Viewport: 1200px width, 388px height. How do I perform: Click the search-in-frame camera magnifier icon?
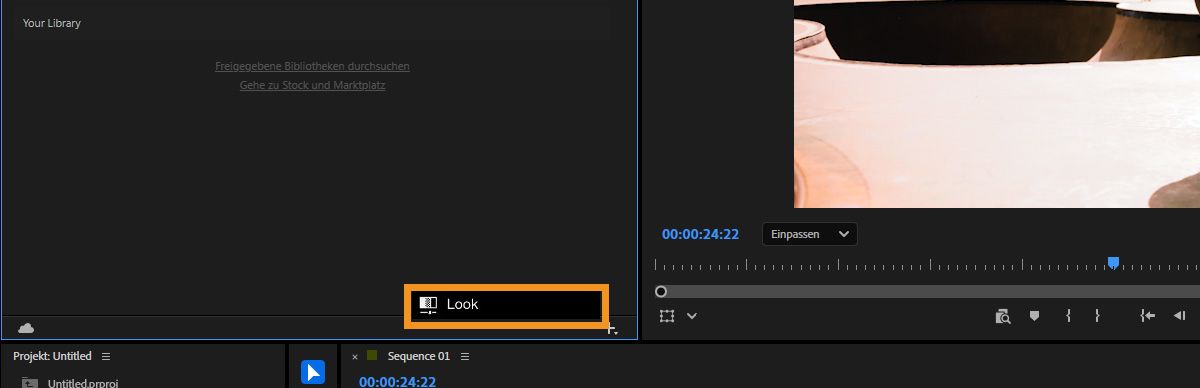[x=1003, y=316]
